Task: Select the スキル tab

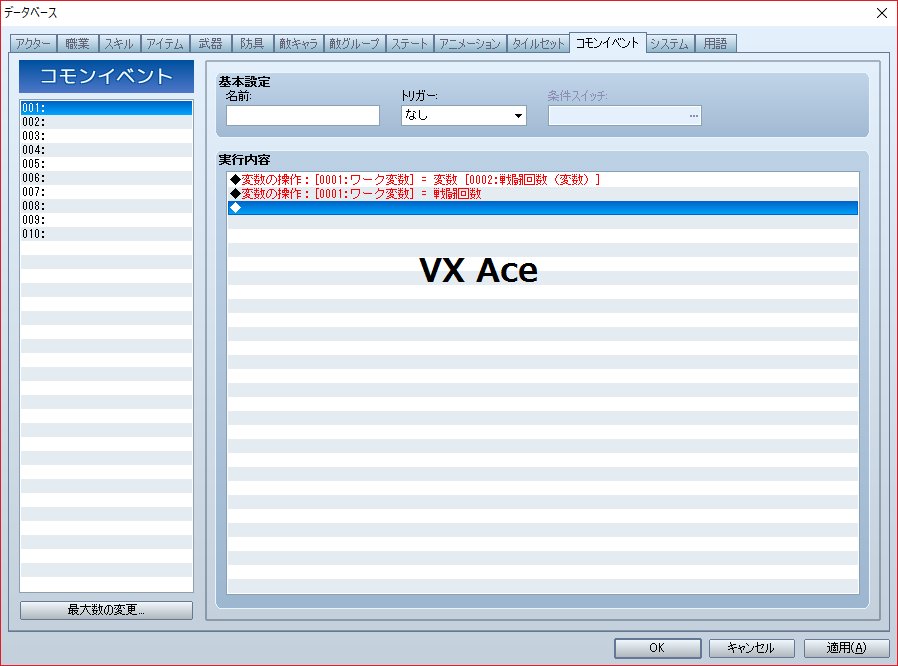Action: click(x=119, y=44)
